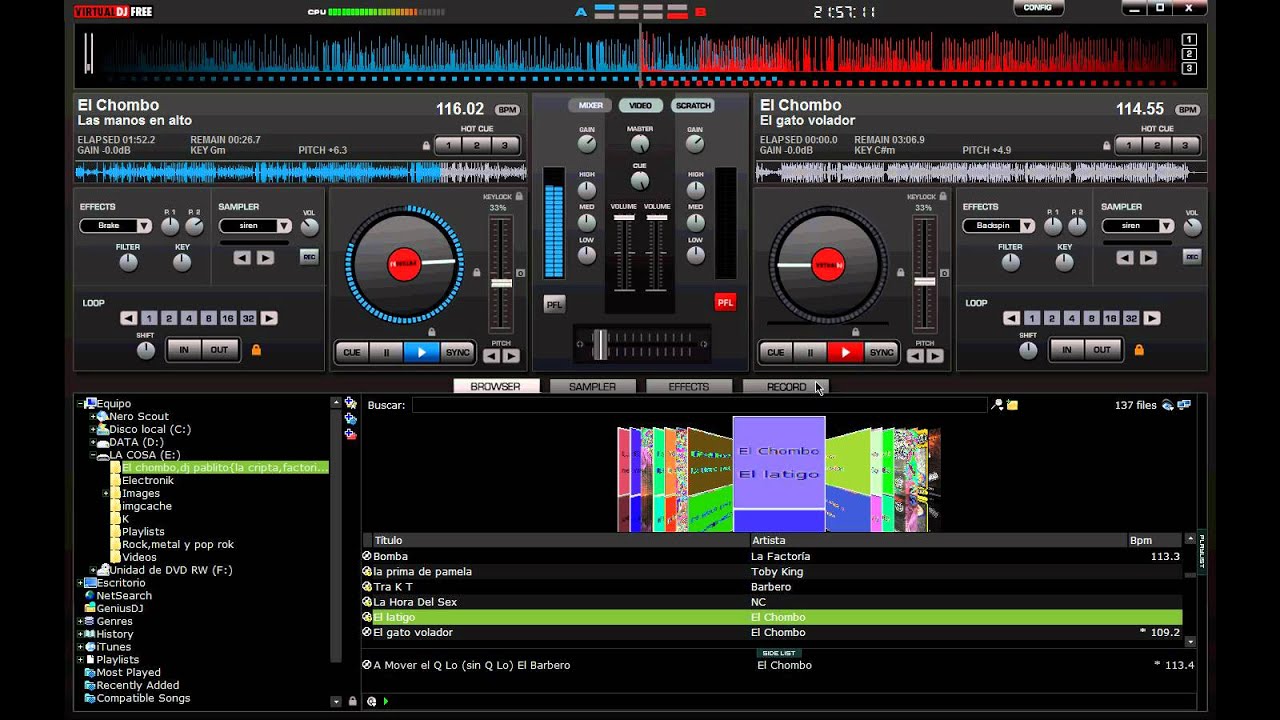Click the side list disc icon at browser bottom
Image resolution: width=1280 pixels, height=720 pixels.
coord(371,701)
